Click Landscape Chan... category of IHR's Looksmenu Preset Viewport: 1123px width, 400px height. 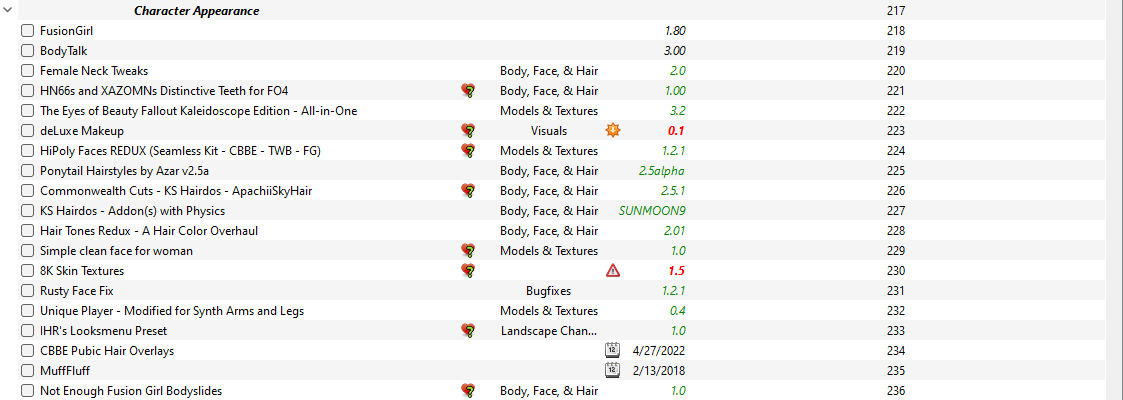[x=549, y=331]
